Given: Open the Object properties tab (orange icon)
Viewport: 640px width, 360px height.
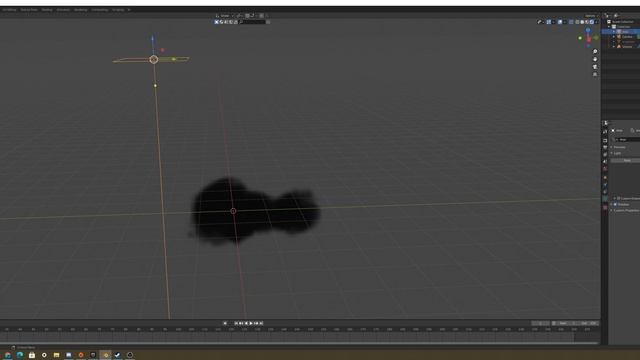Looking at the screenshot, I should [605, 178].
